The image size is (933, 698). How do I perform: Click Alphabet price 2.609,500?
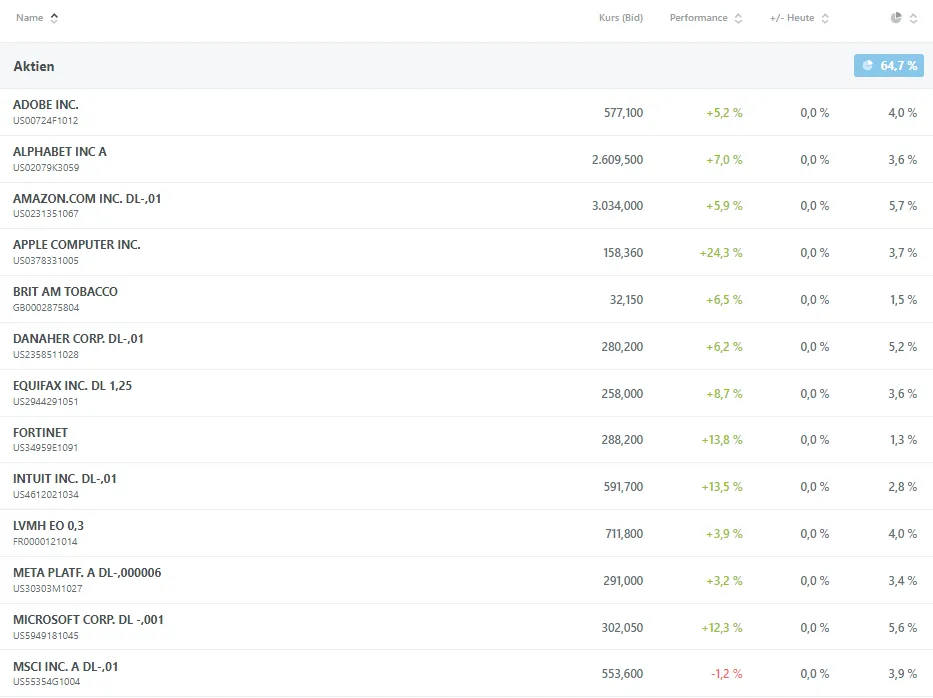[618, 159]
